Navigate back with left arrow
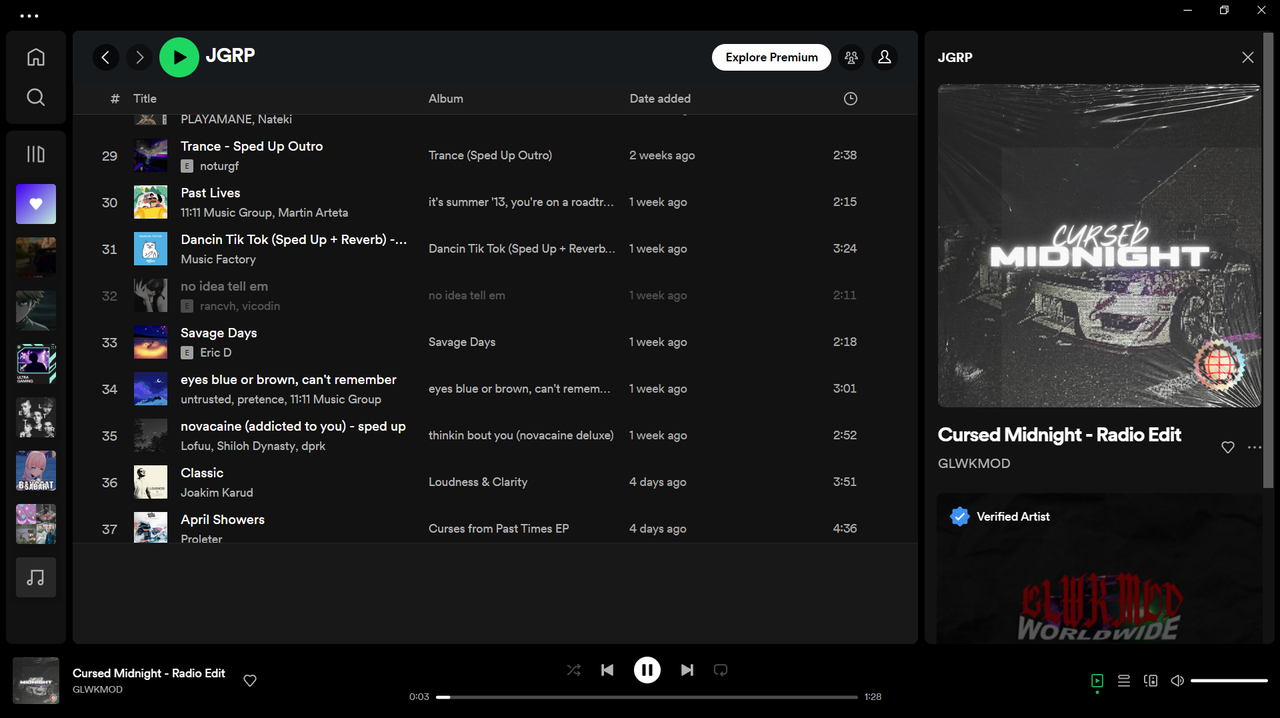The image size is (1280, 718). tap(106, 58)
